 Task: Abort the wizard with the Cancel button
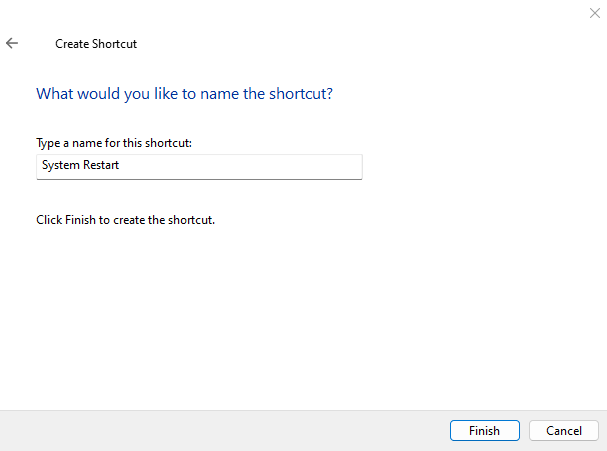coord(564,430)
